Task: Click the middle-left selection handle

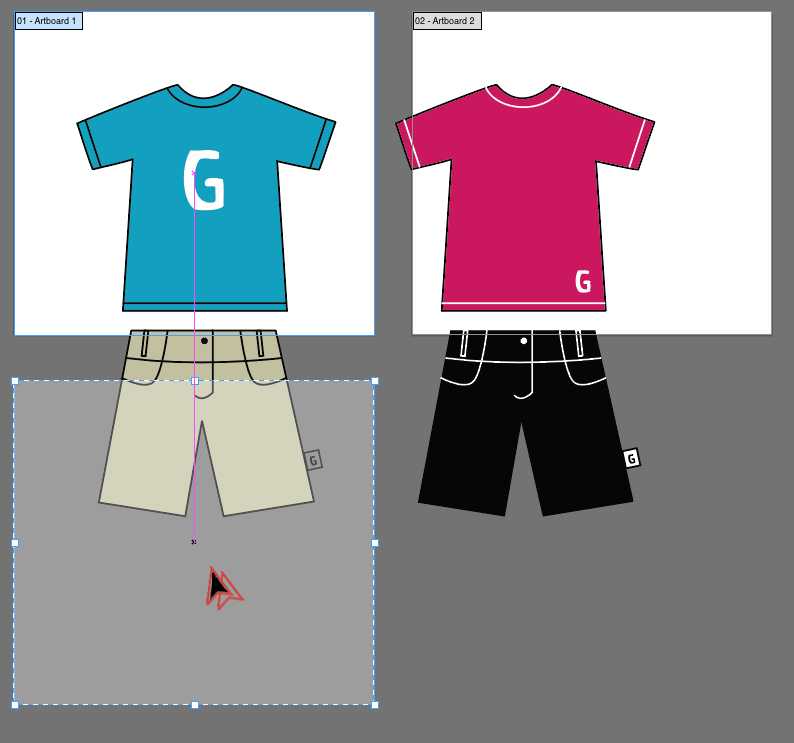Action: click(15, 543)
